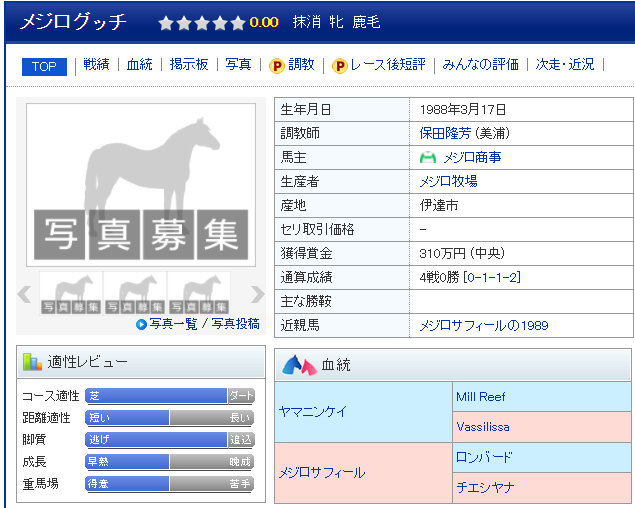This screenshot has width=635, height=508.
Task: Open relative メジロサフィールの1989 link
Action: (484, 325)
